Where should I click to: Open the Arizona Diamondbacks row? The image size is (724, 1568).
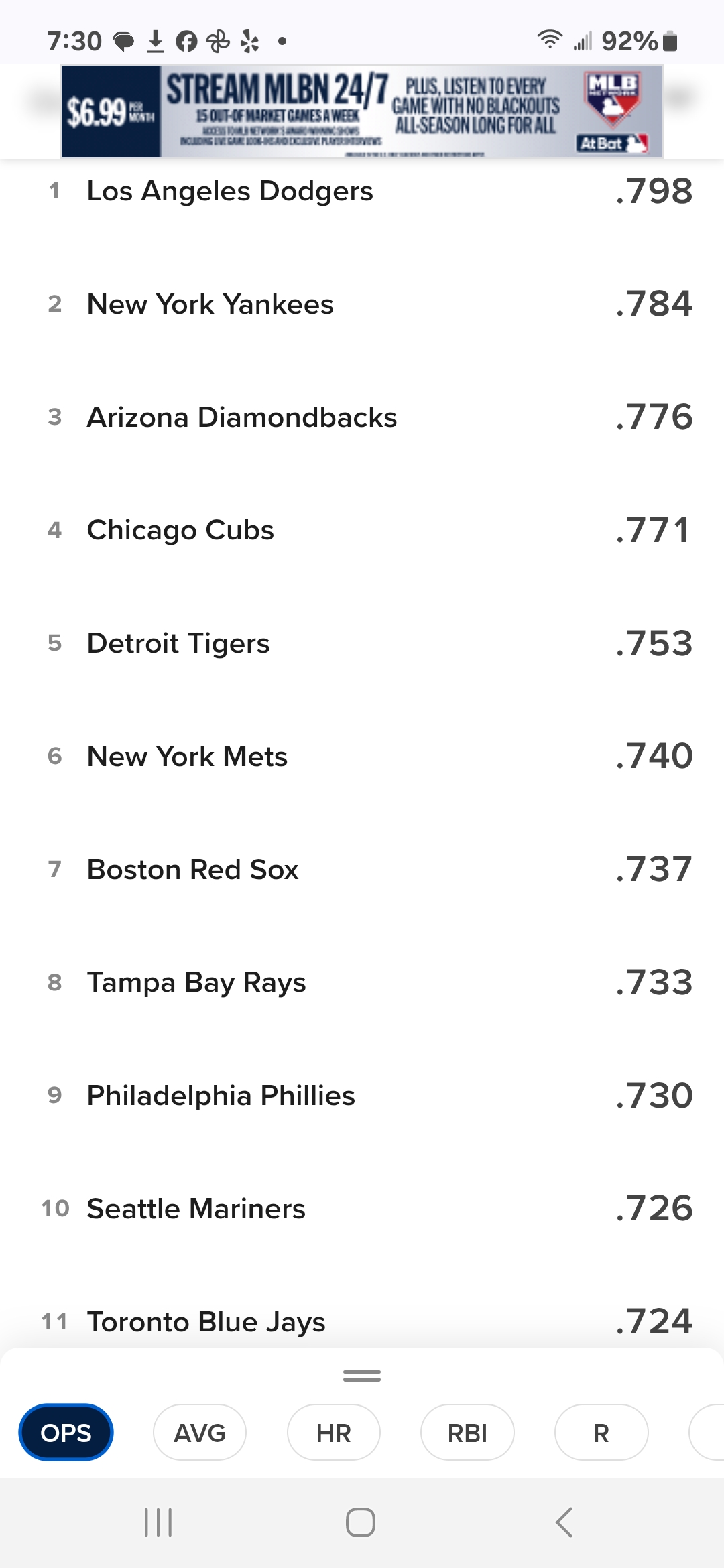tap(362, 417)
